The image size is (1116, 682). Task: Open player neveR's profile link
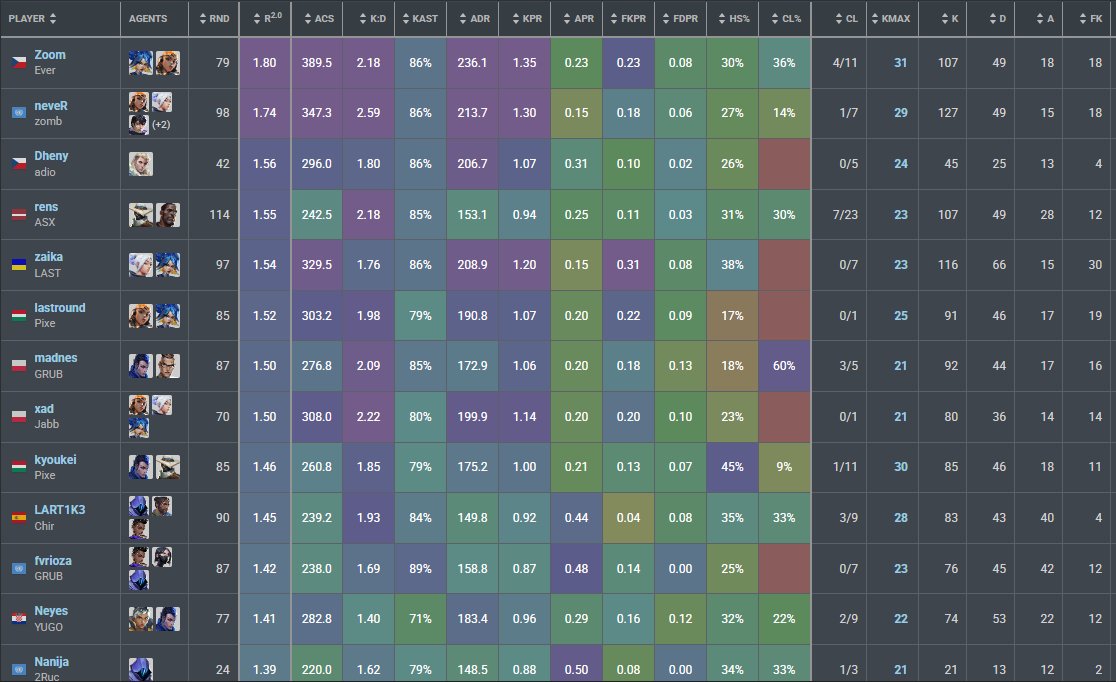pyautogui.click(x=51, y=106)
